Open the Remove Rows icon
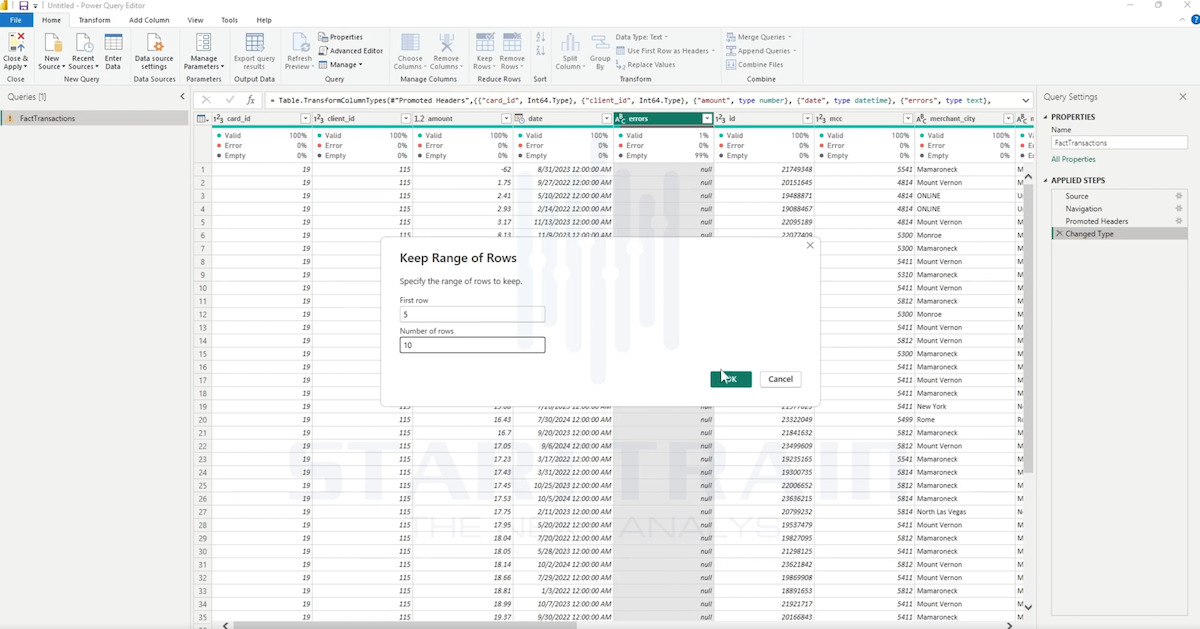Viewport: 1200px width, 629px height. pyautogui.click(x=512, y=43)
